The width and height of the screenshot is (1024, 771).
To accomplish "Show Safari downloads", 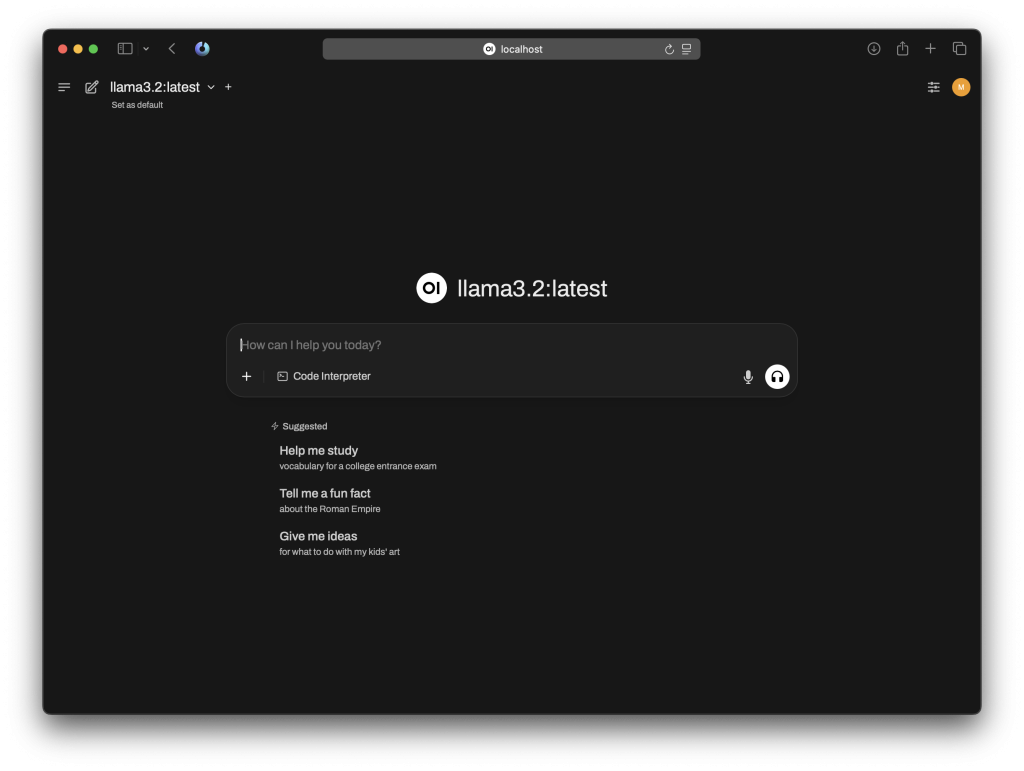I will point(874,48).
